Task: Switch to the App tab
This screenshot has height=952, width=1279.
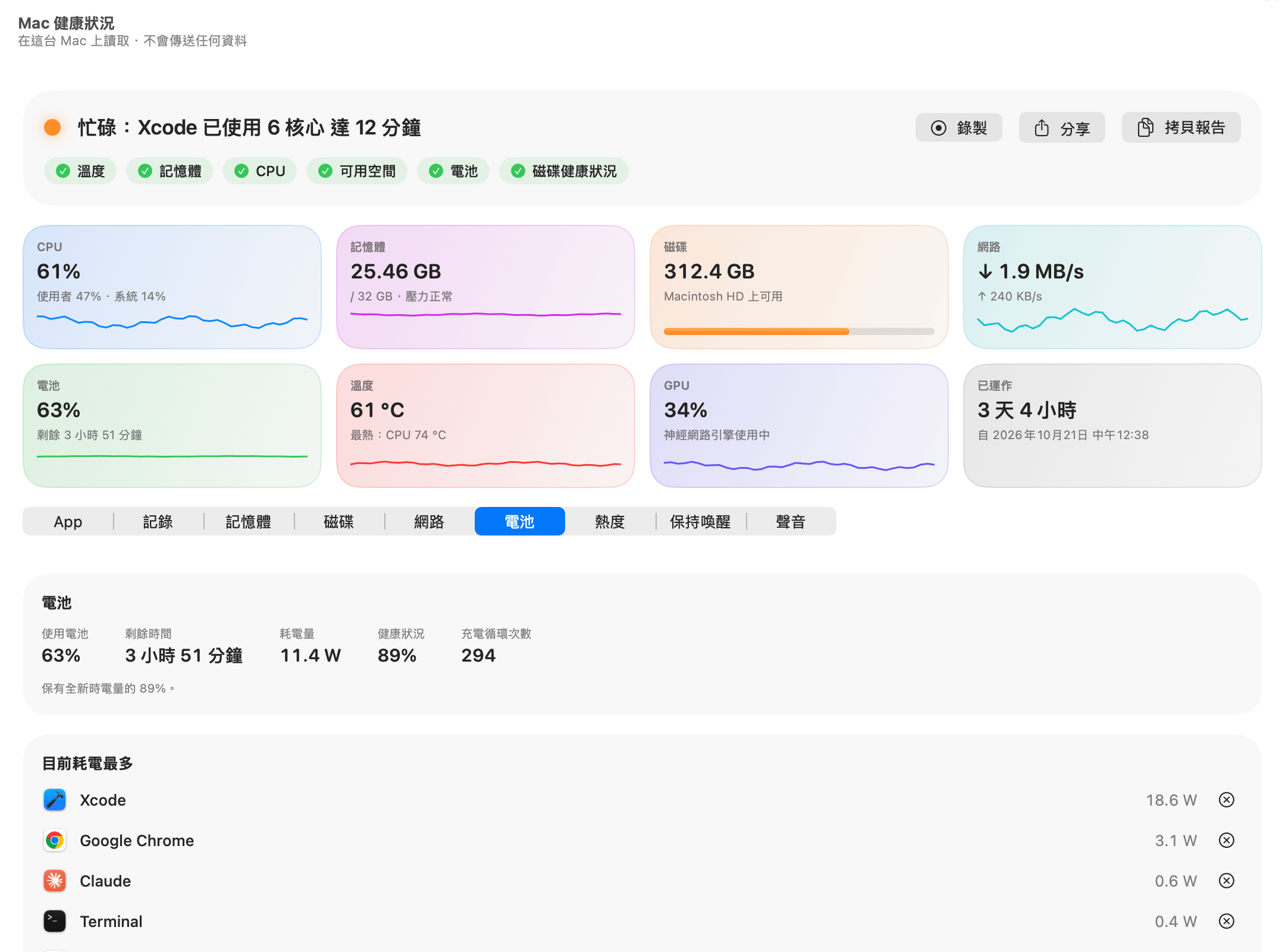Action: pyautogui.click(x=68, y=522)
